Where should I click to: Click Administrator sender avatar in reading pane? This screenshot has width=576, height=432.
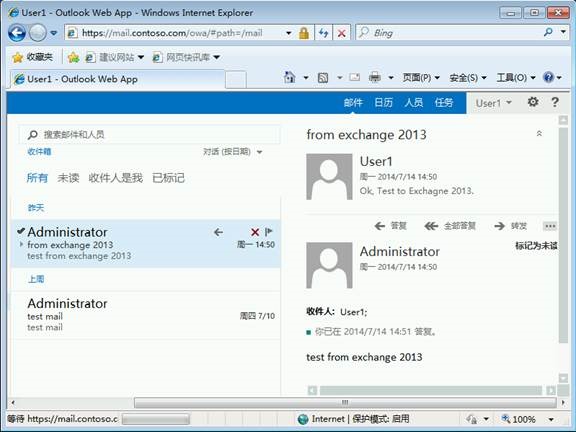(329, 265)
